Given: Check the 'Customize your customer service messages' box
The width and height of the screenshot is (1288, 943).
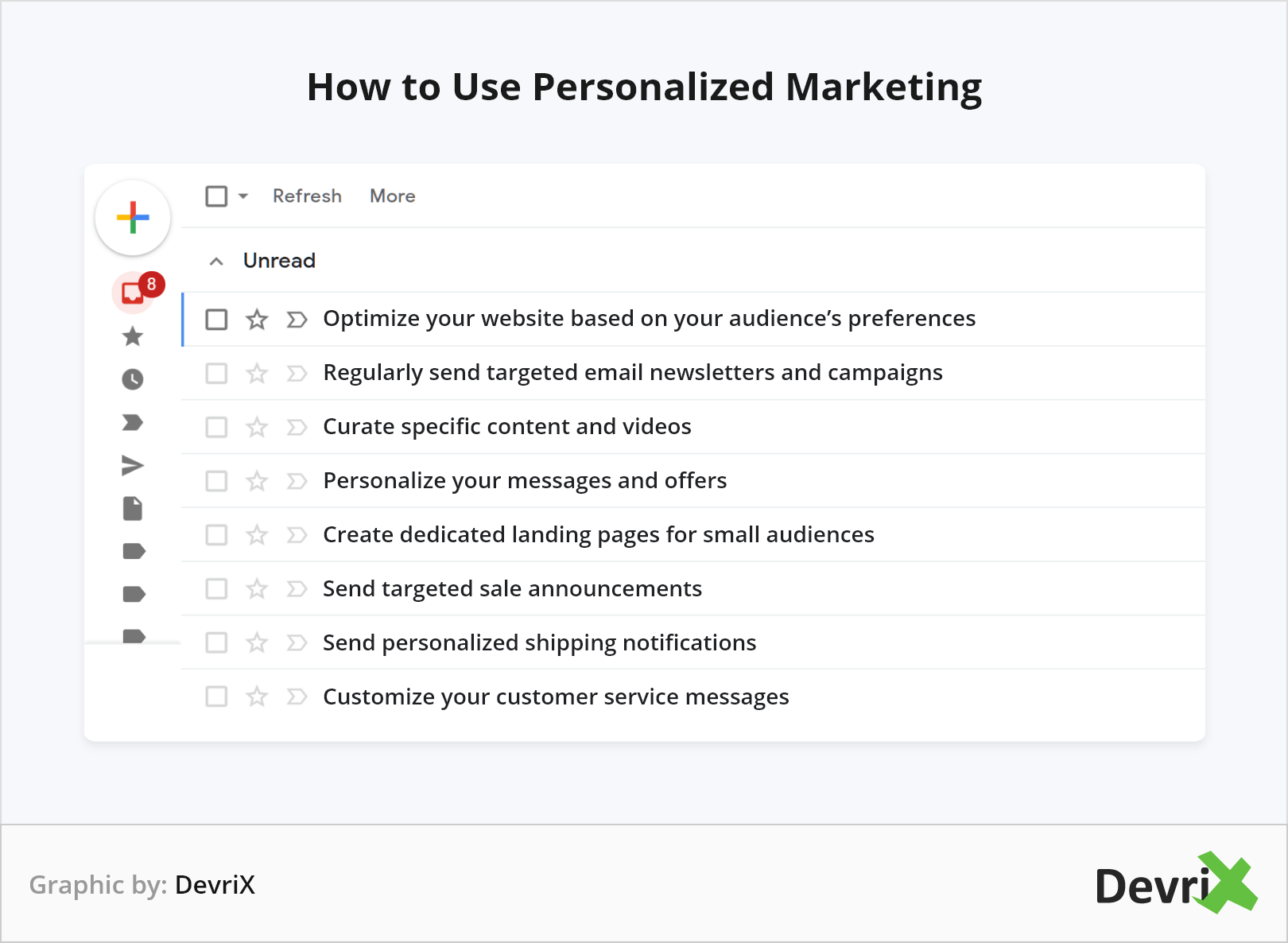Looking at the screenshot, I should coord(216,697).
